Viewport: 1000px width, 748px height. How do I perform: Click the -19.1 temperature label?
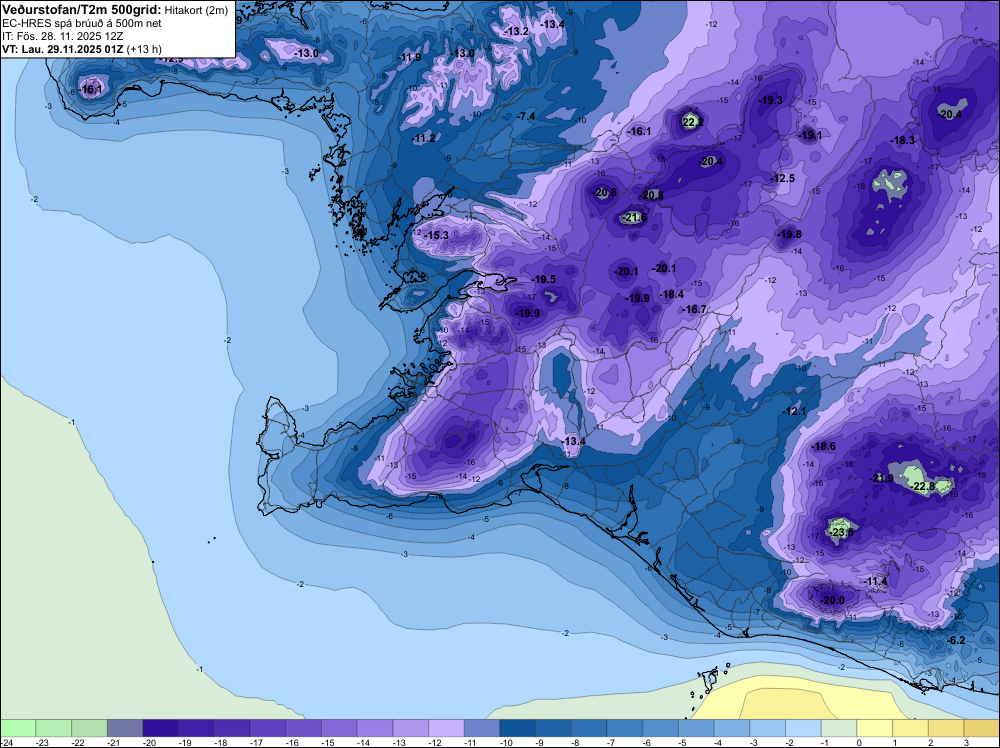[810, 135]
